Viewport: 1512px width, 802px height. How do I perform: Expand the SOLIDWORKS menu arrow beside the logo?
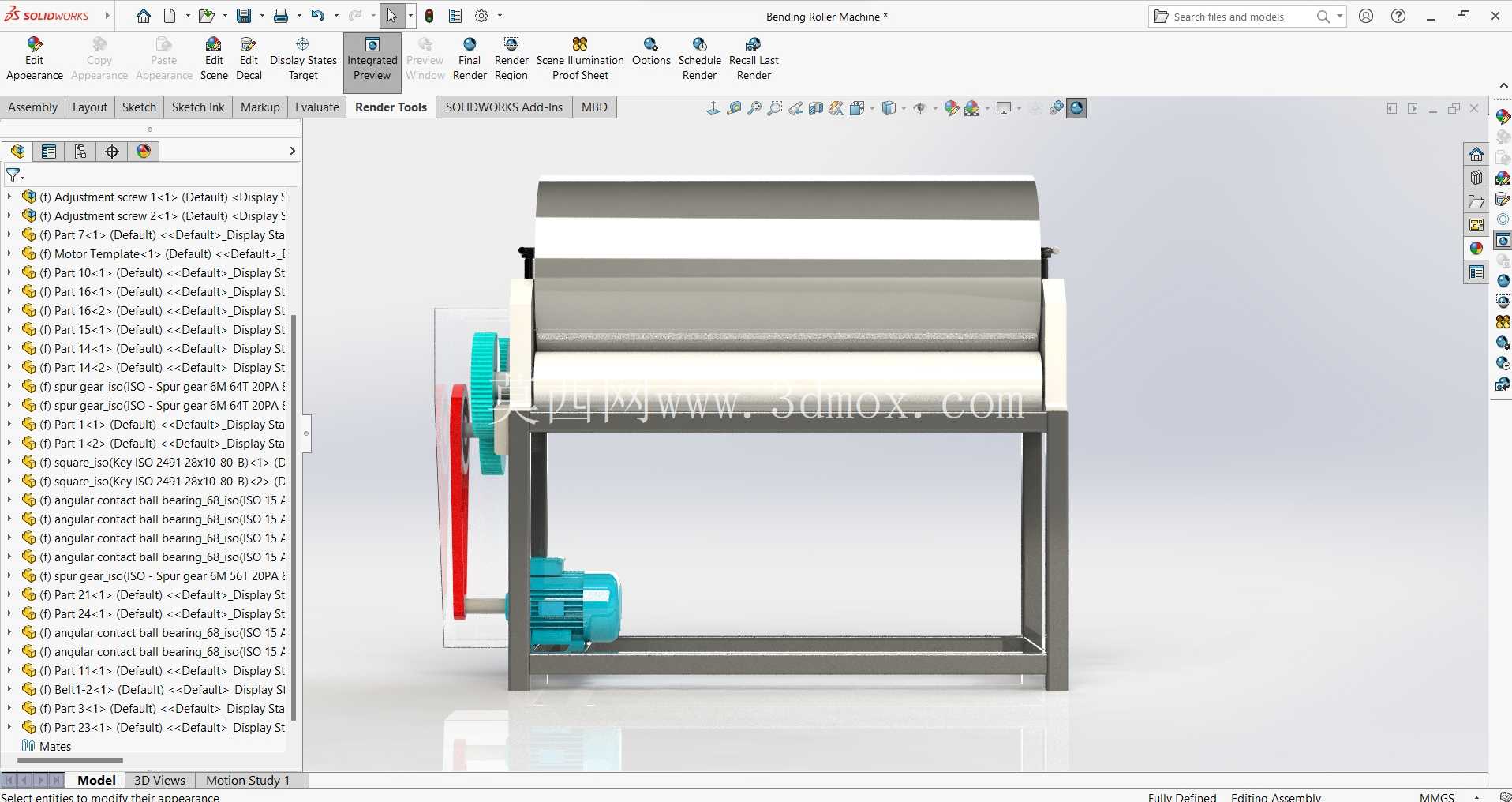107,16
